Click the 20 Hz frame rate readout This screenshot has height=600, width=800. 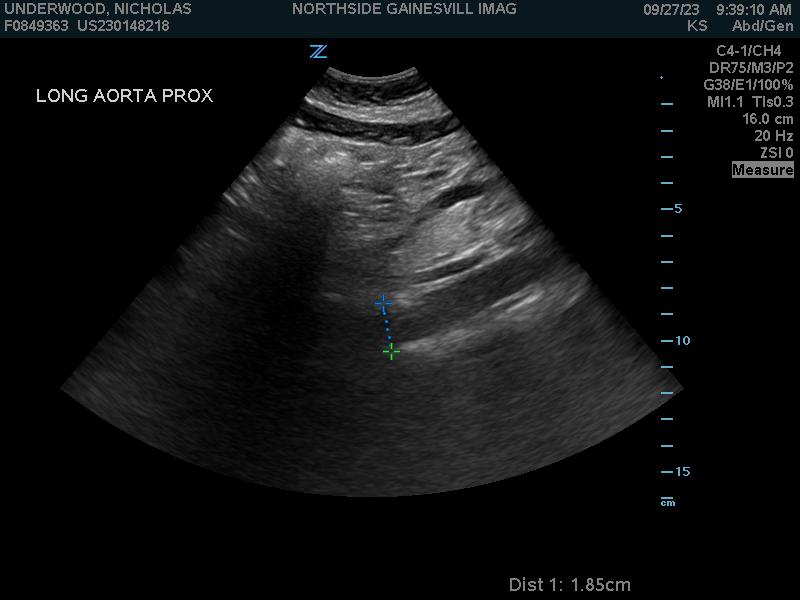(773, 136)
